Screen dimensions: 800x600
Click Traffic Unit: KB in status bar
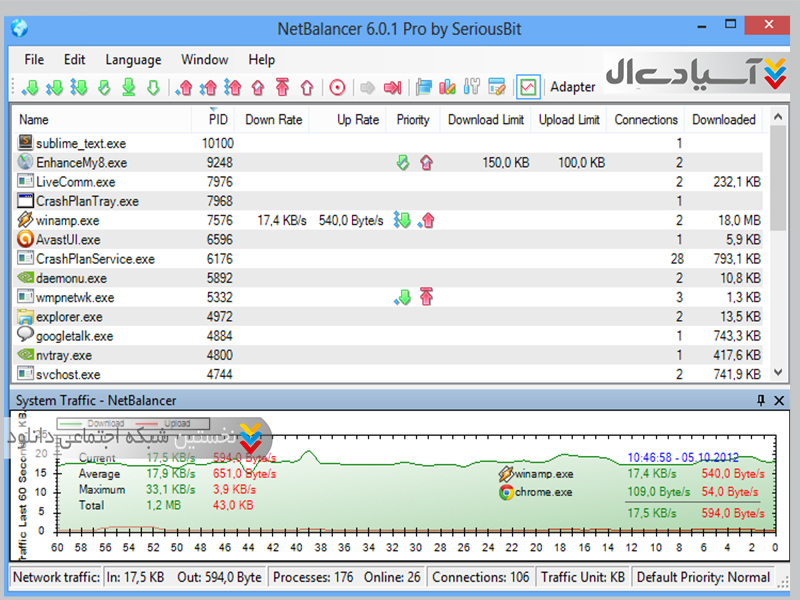coord(581,577)
